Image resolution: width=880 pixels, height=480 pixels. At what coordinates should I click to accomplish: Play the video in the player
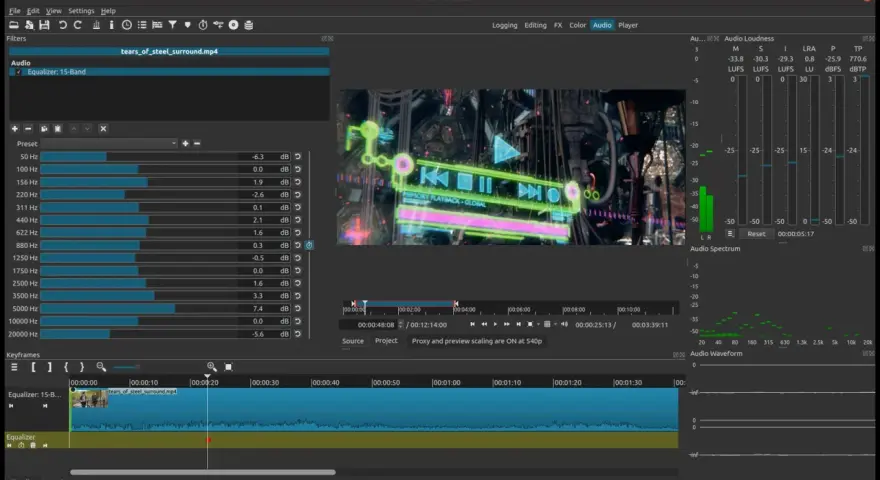coord(495,324)
